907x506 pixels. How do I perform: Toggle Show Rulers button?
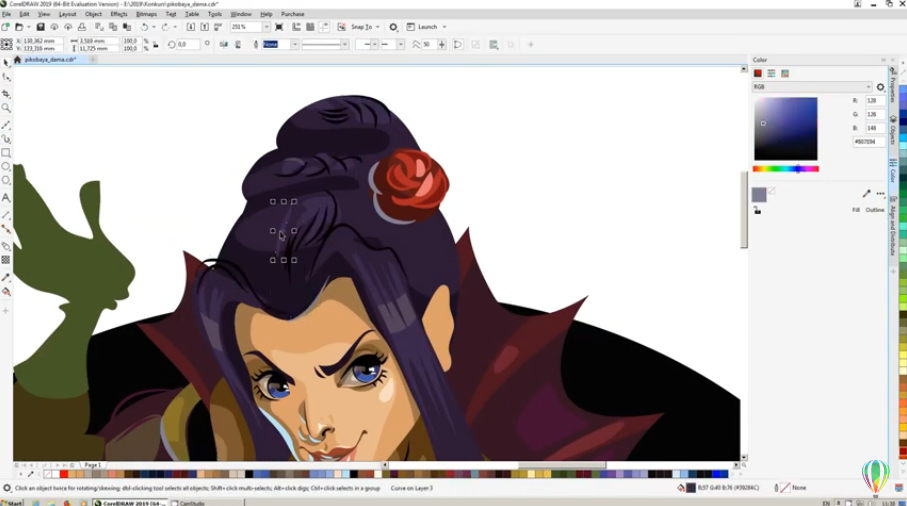[x=296, y=27]
